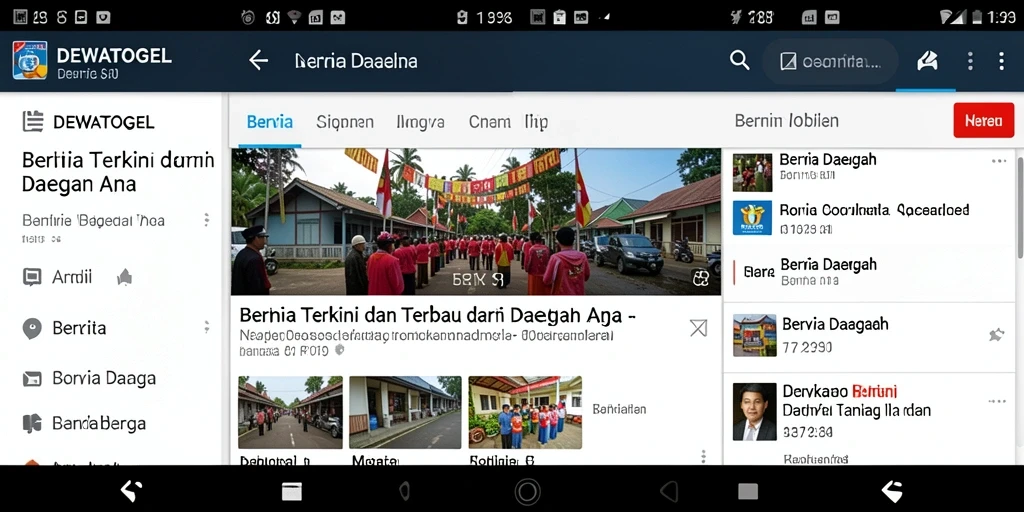Open search with the magnifier icon
1024x512 pixels.
point(739,61)
